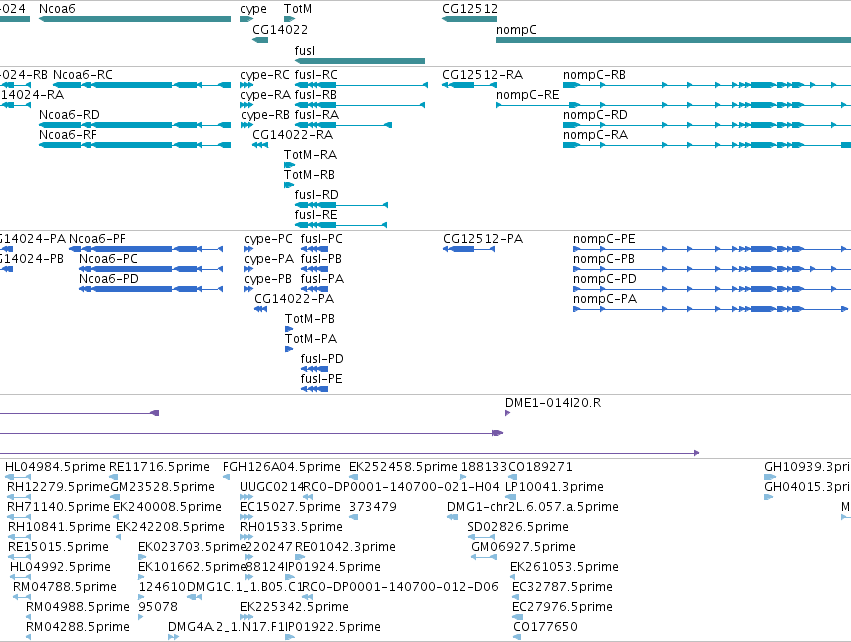851x642 pixels.
Task: Click the CO189271 EST label
Action: pyautogui.click(x=540, y=467)
